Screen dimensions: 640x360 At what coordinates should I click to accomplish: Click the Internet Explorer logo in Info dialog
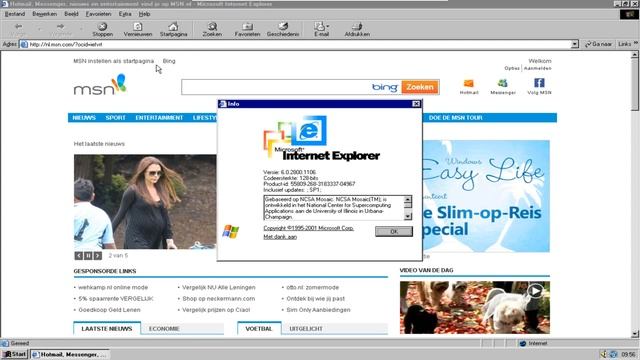(x=322, y=138)
